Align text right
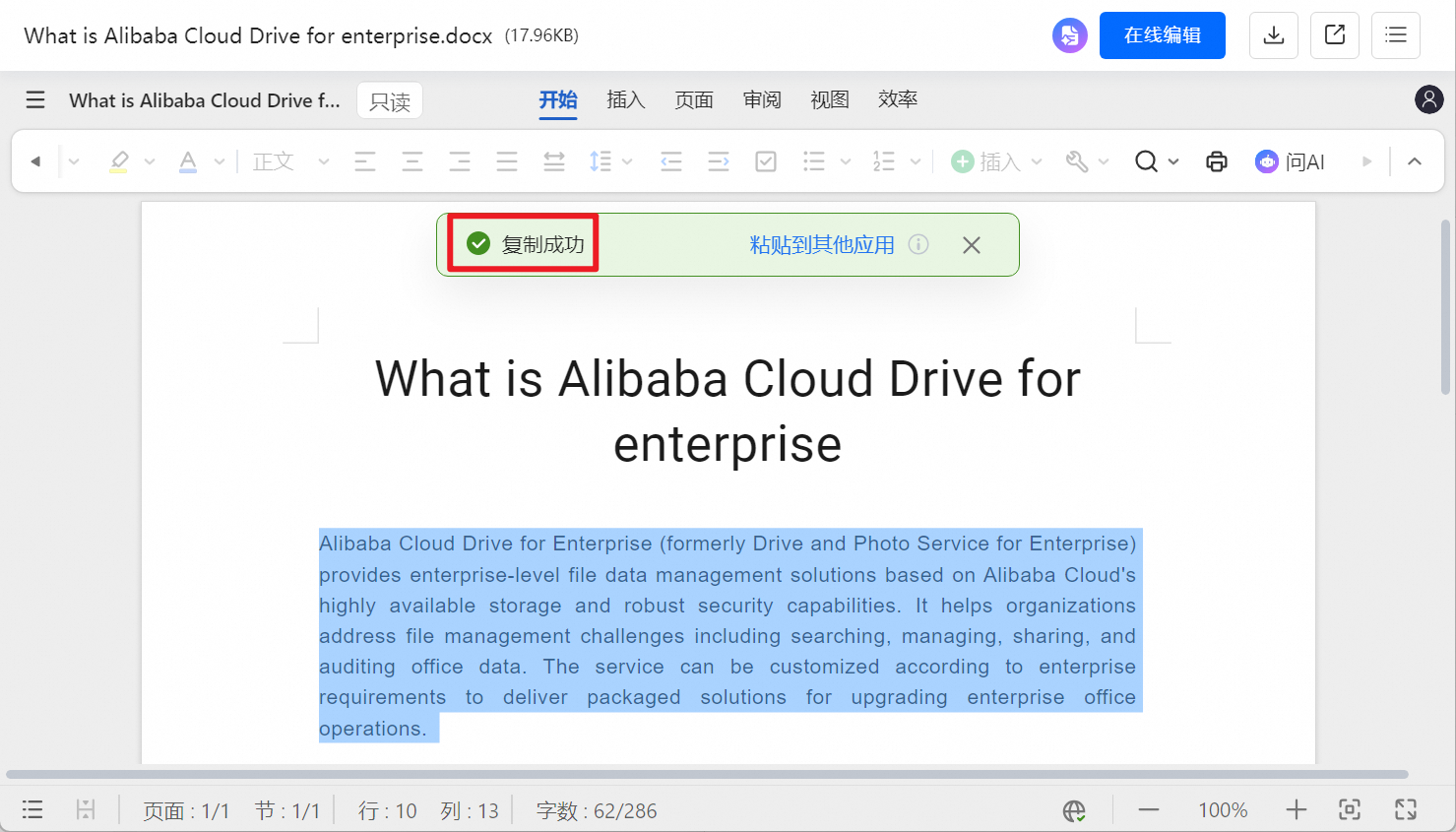Image resolution: width=1456 pixels, height=832 pixels. (460, 161)
